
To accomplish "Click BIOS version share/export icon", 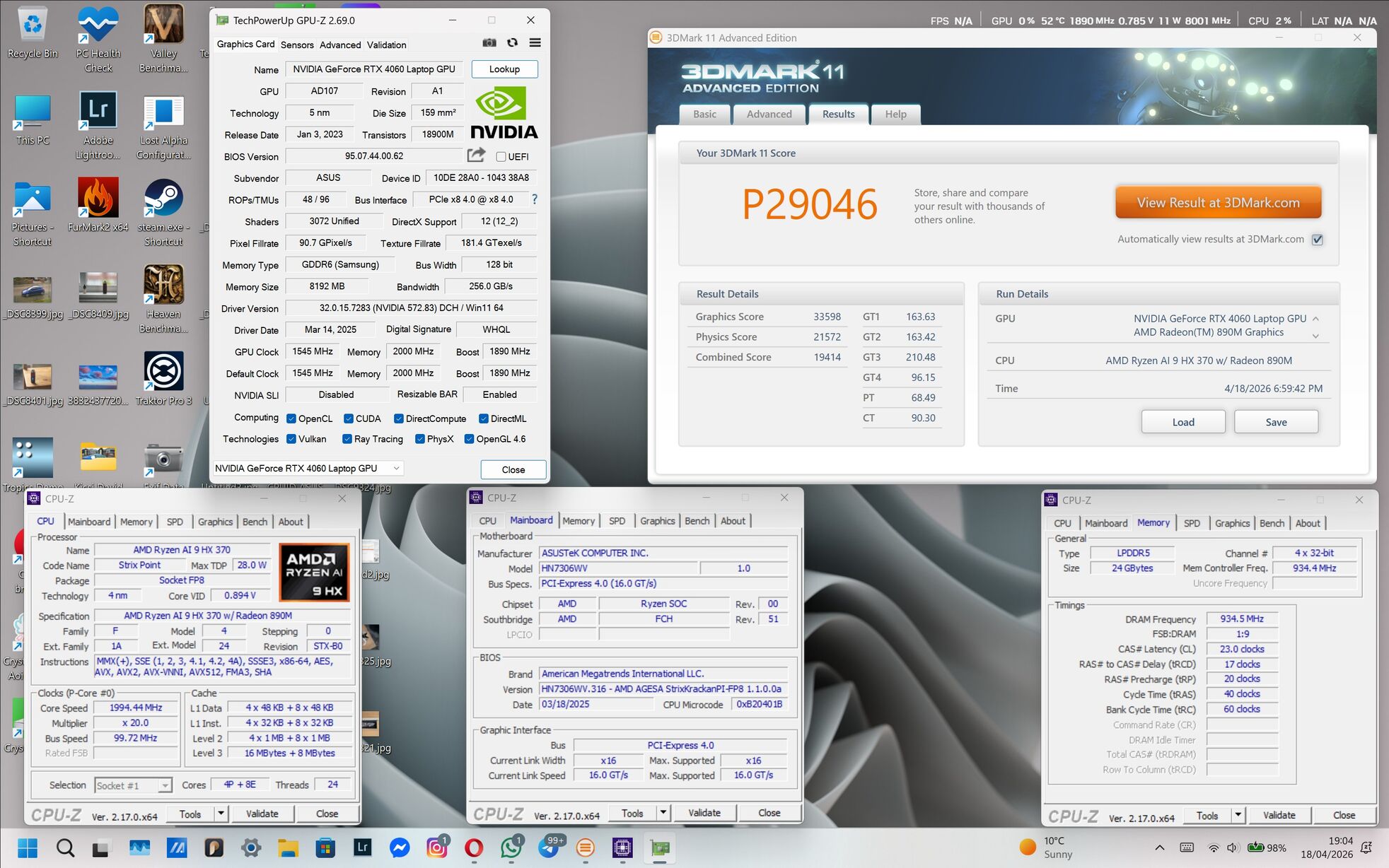I will pos(476,155).
